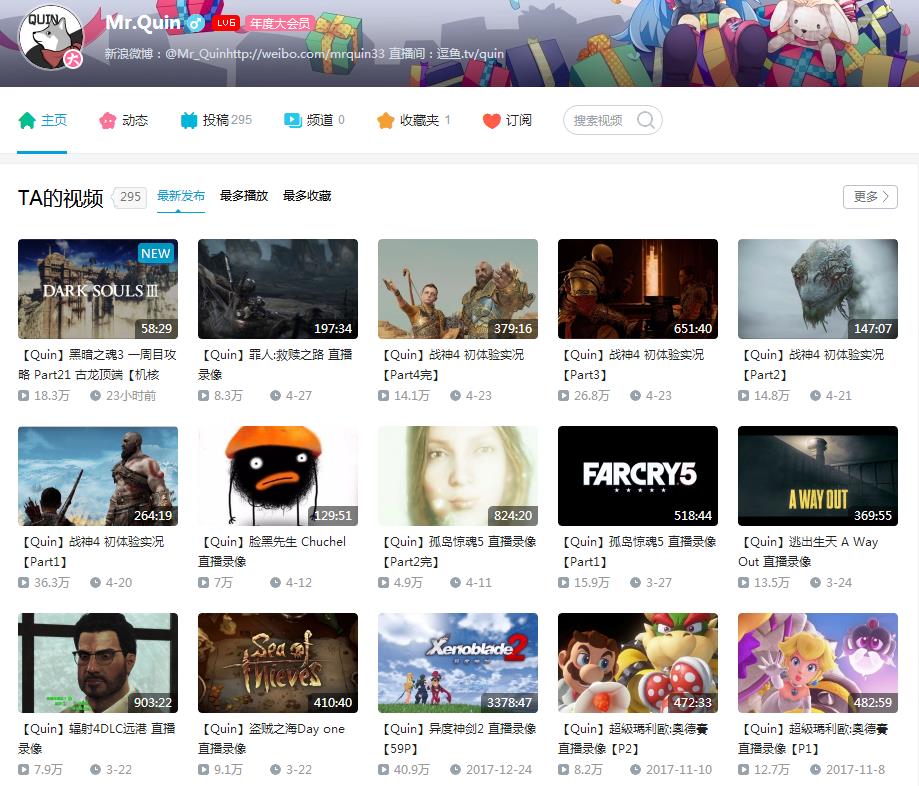
Task: Click the male gender icon beside Mr.Quin
Action: [x=196, y=23]
